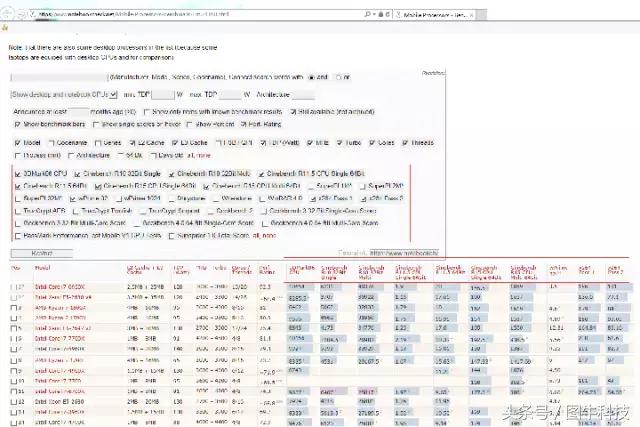
Task: Open the Intel Core i7 7700K model link
Action: tap(60, 338)
